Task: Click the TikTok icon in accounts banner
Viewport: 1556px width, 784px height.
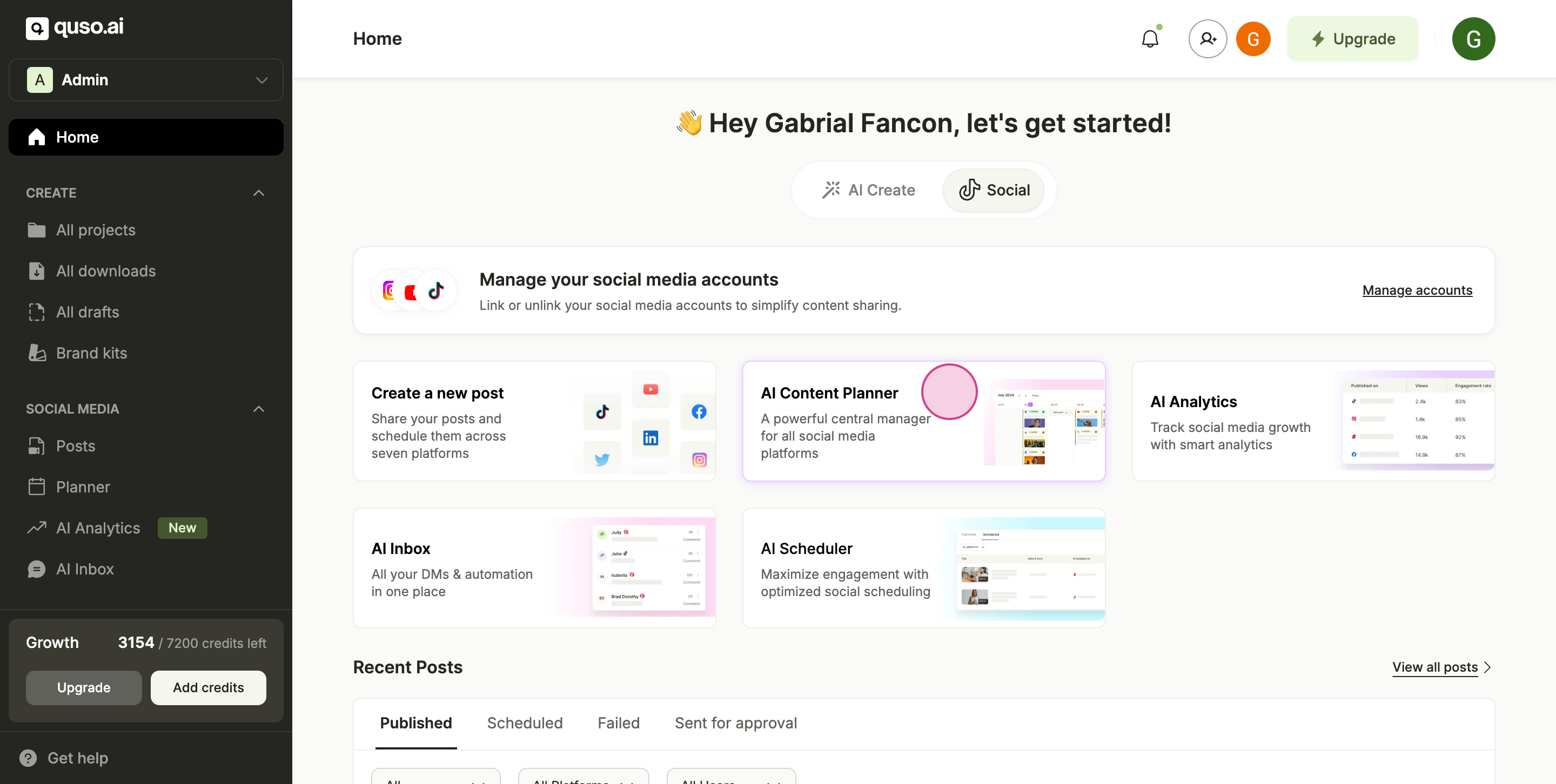Action: coord(436,291)
